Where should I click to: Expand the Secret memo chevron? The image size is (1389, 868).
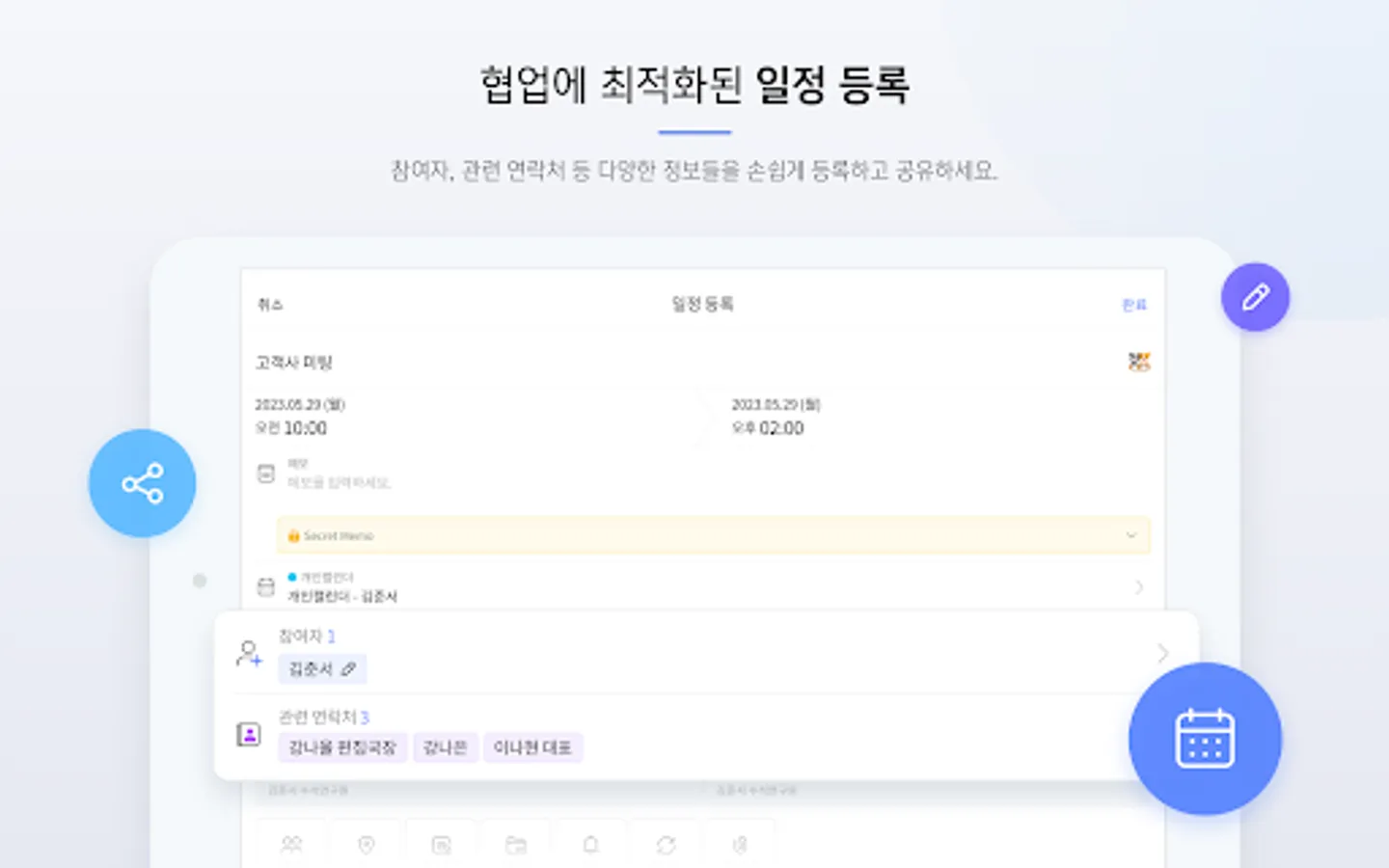pos(1131,535)
